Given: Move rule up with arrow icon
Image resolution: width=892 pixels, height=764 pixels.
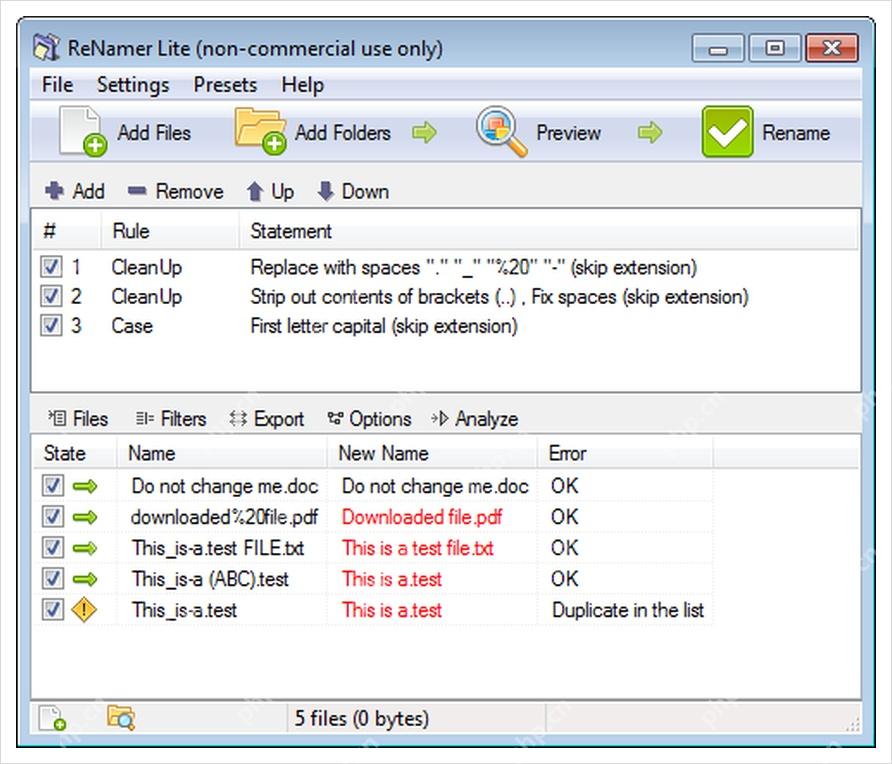Looking at the screenshot, I should point(255,191).
